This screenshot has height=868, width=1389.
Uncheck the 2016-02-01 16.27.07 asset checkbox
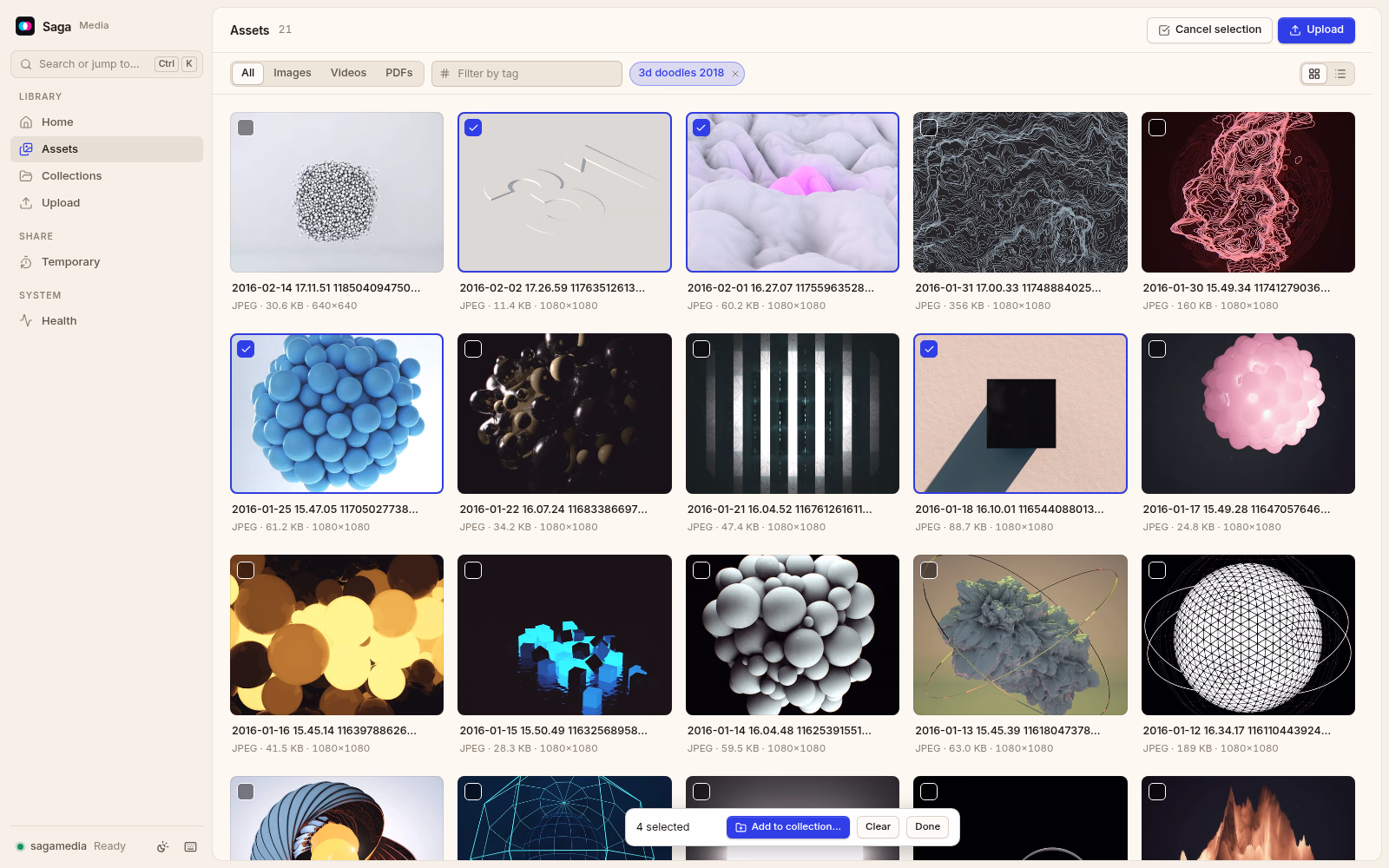[x=701, y=128]
